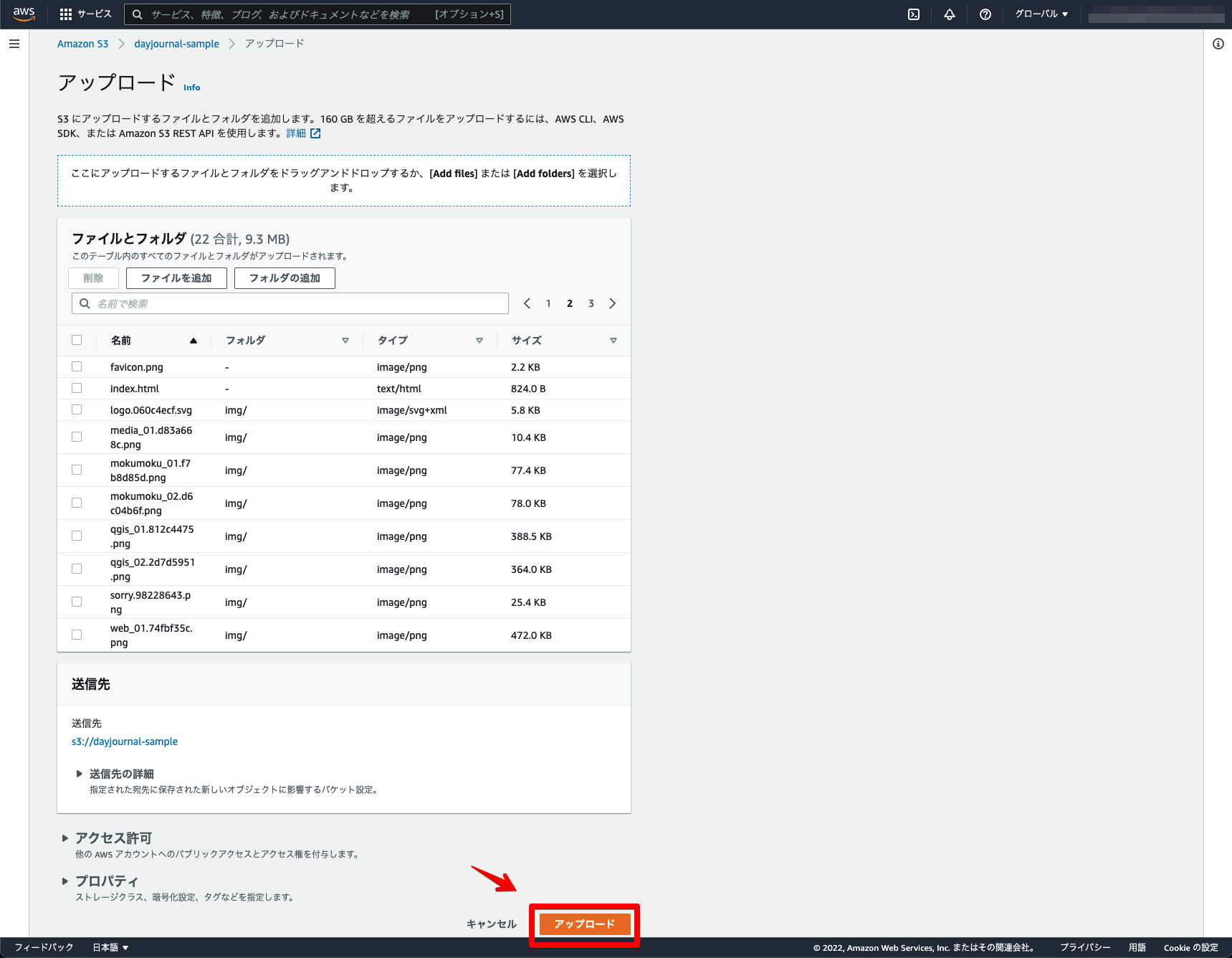Viewport: 1232px width, 958px height.
Task: Sort by 名前 ascending arrow
Action: tap(194, 341)
